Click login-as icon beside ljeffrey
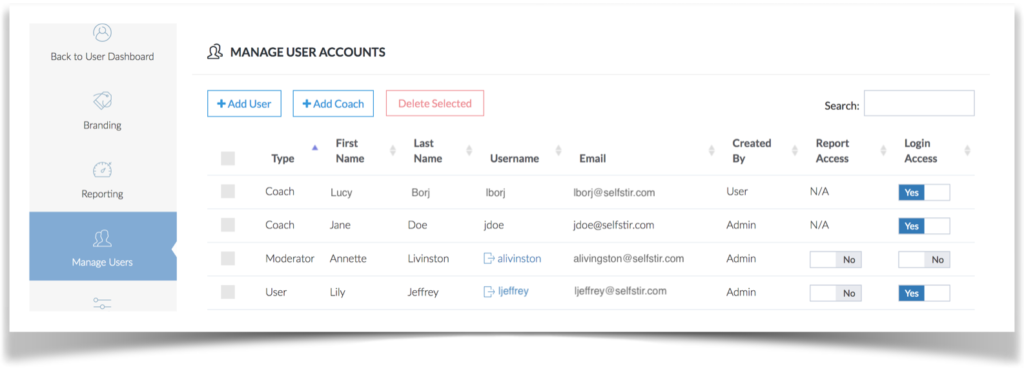 coord(488,291)
